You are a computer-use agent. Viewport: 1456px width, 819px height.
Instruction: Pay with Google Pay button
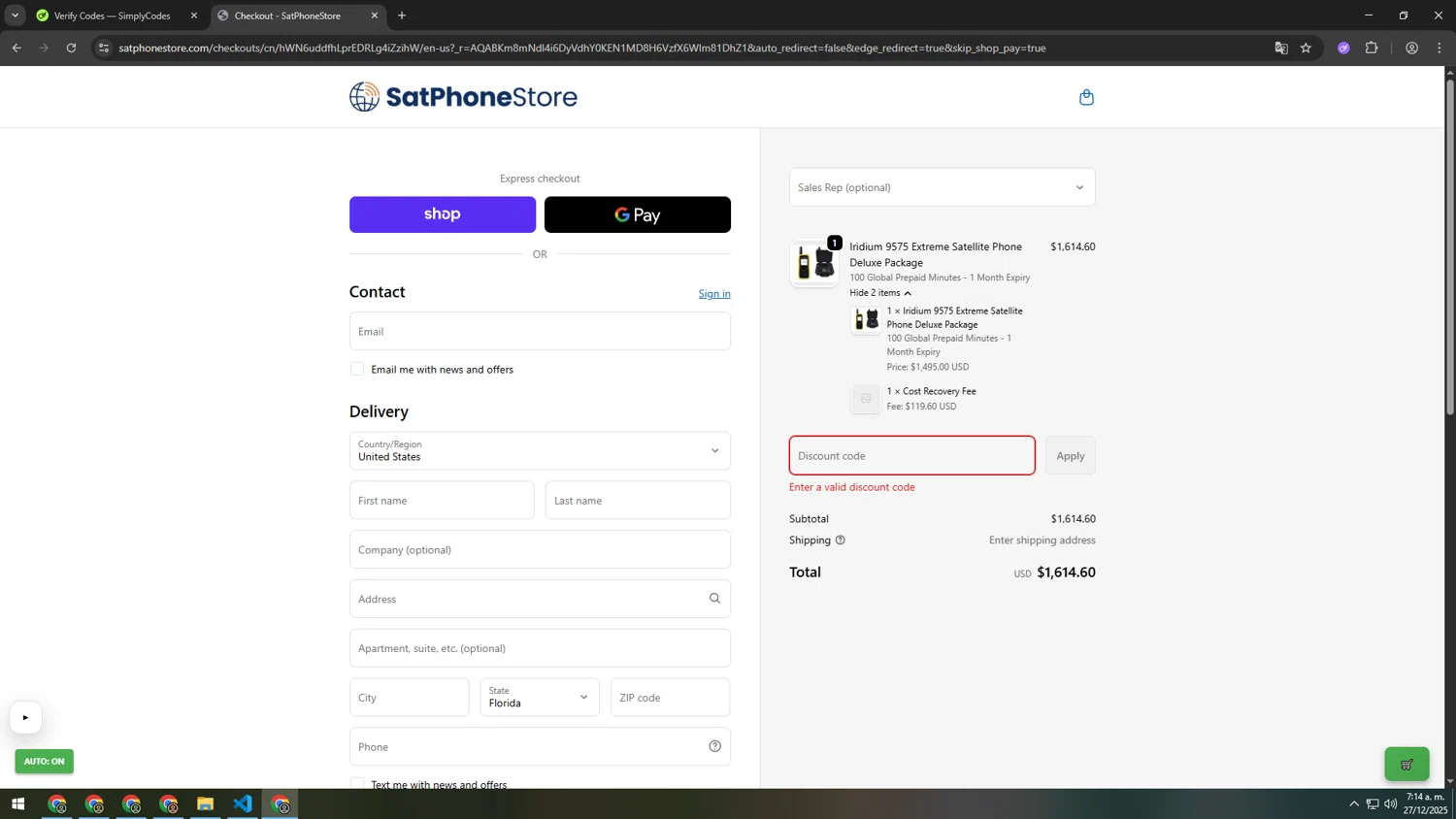[638, 214]
